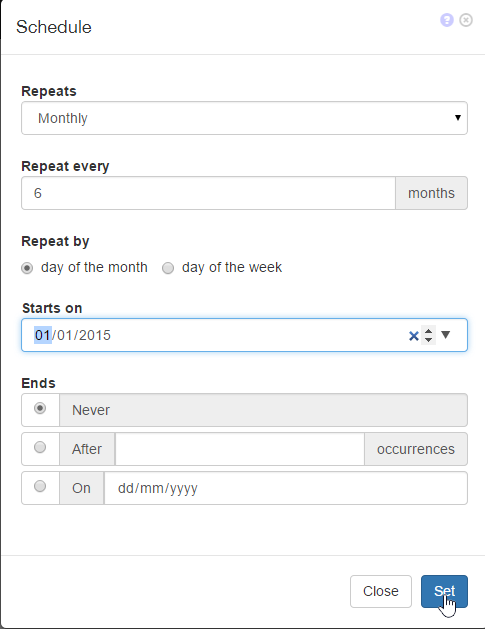Viewport: 485px width, 629px height.
Task: Clear the Starts on date with X icon
Action: point(414,336)
